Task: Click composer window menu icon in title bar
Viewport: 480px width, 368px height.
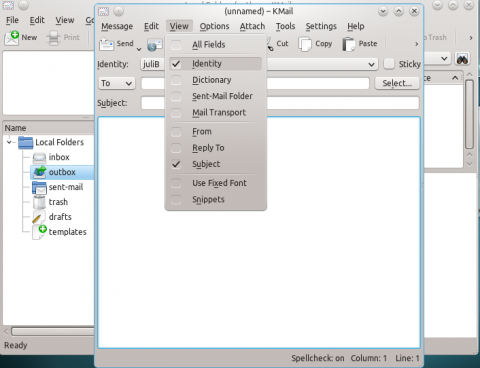Action: click(103, 11)
